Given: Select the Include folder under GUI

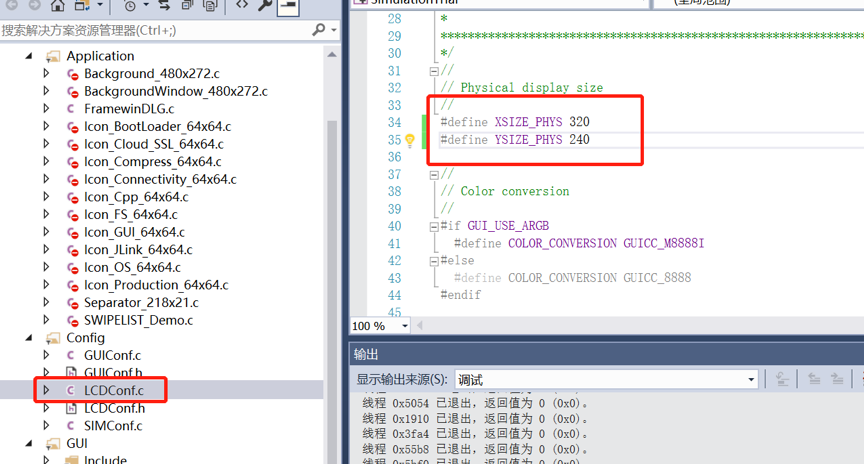Looking at the screenshot, I should (x=105, y=459).
